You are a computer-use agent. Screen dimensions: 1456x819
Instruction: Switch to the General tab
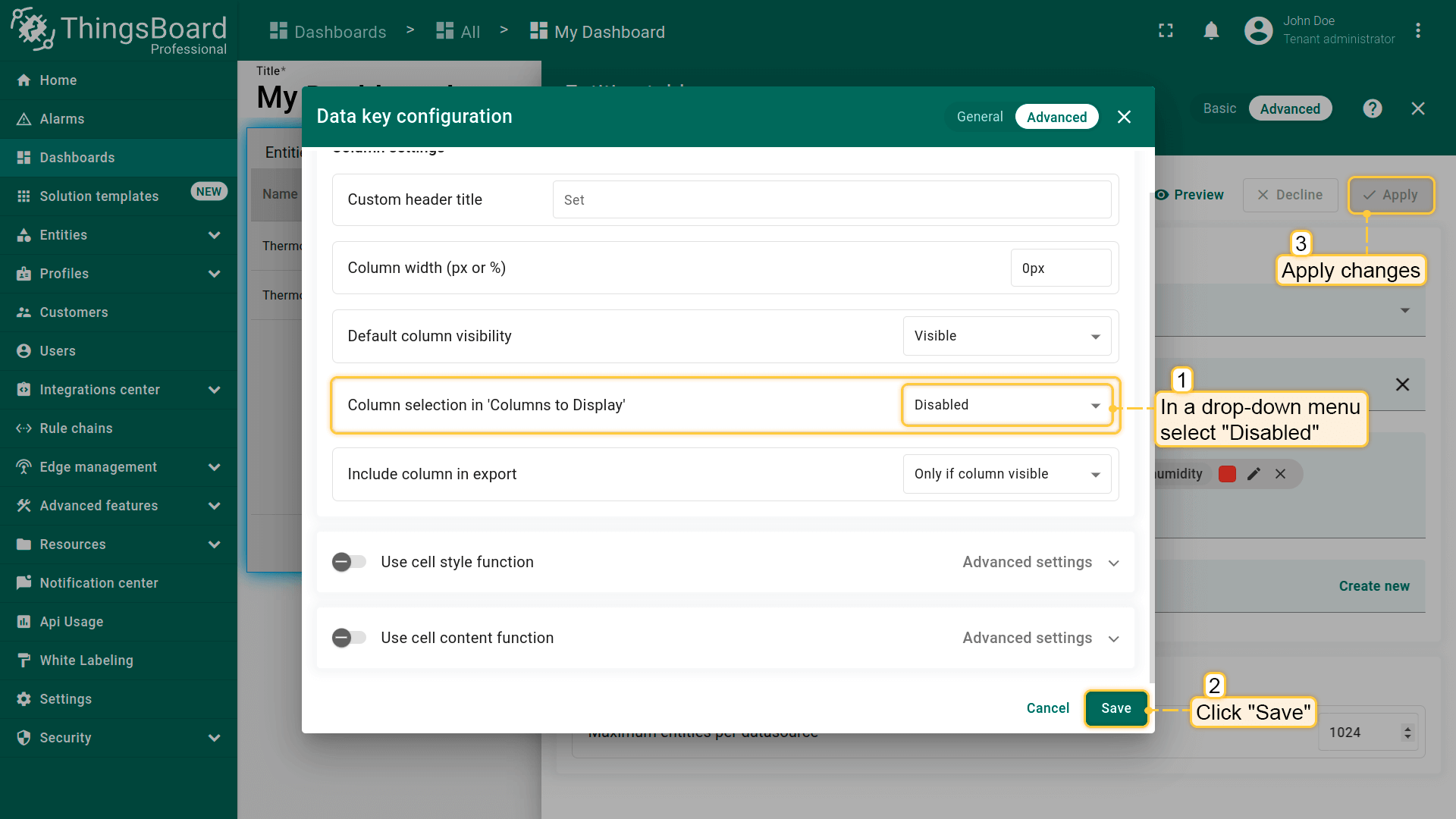pyautogui.click(x=979, y=117)
